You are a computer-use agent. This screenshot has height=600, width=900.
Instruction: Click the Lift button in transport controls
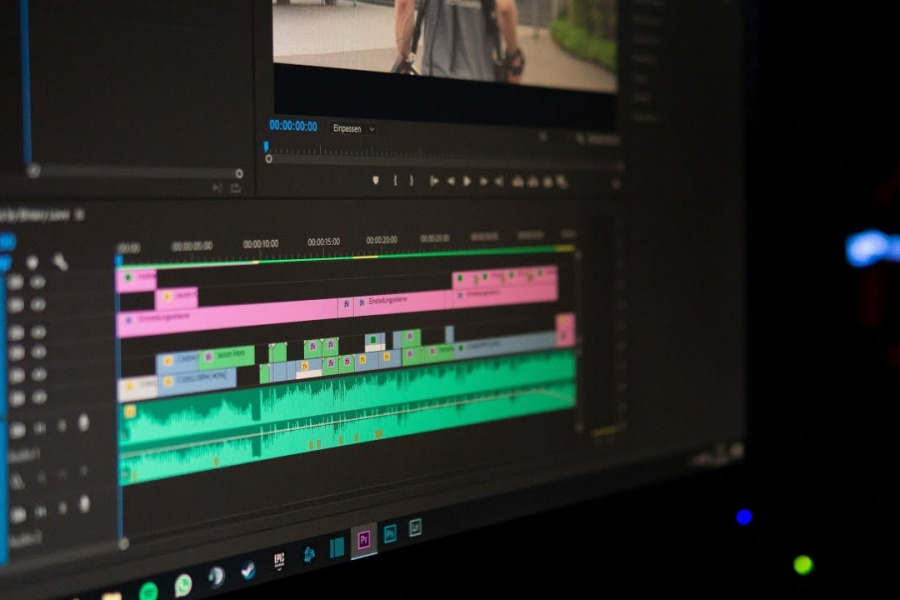(518, 182)
